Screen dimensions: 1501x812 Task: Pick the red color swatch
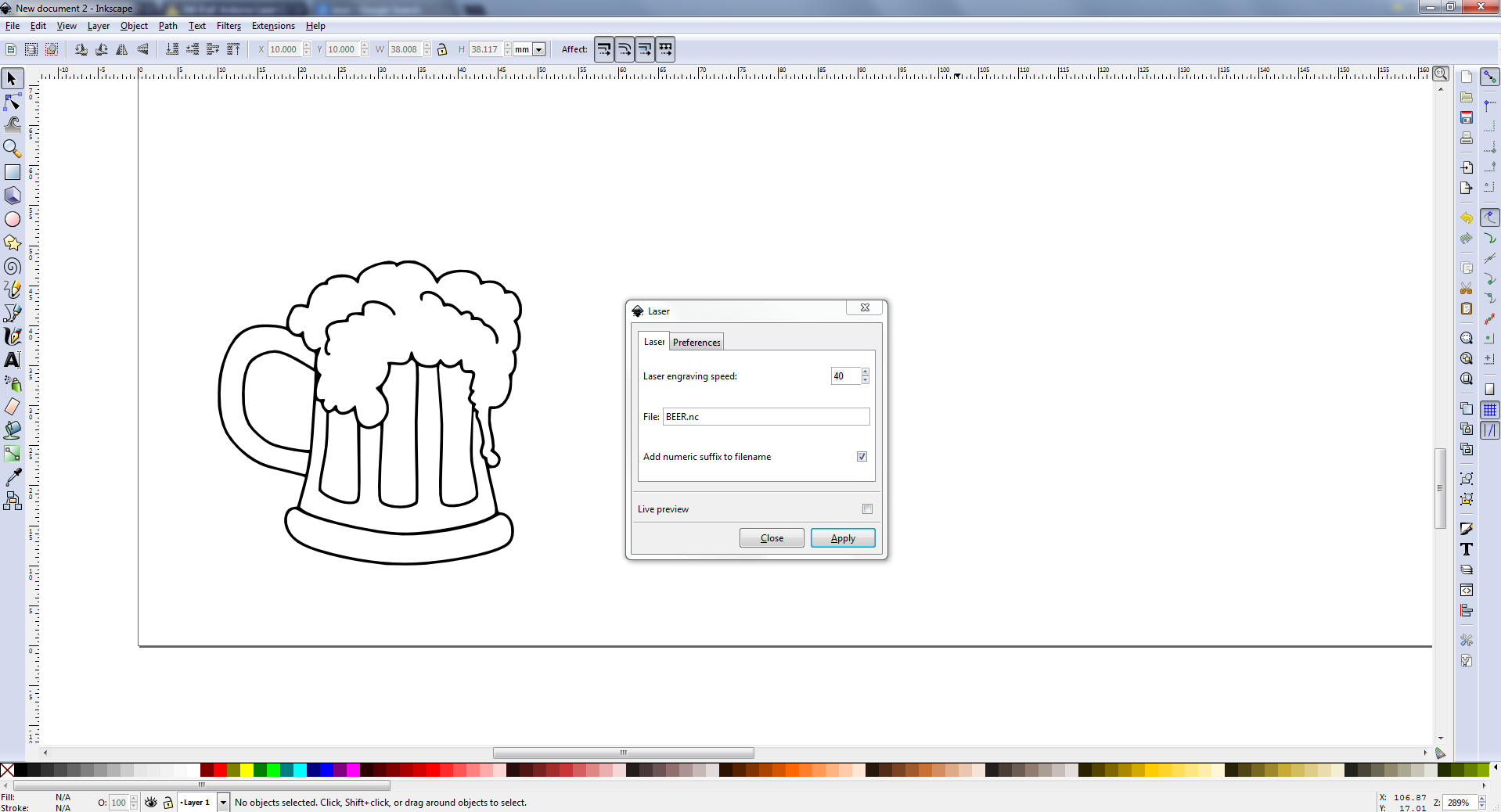(x=220, y=771)
